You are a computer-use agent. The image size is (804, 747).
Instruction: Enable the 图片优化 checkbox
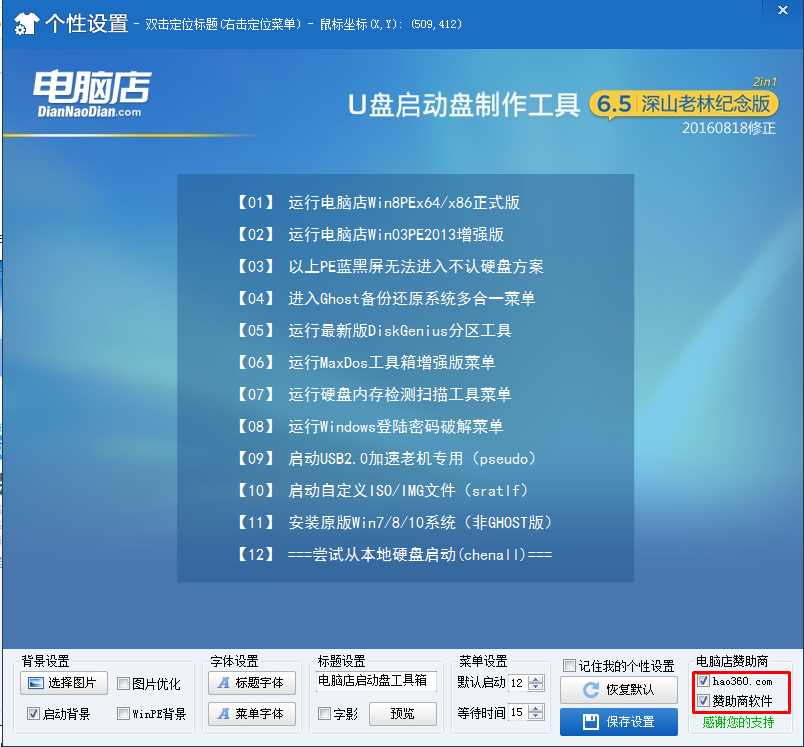pyautogui.click(x=122, y=685)
